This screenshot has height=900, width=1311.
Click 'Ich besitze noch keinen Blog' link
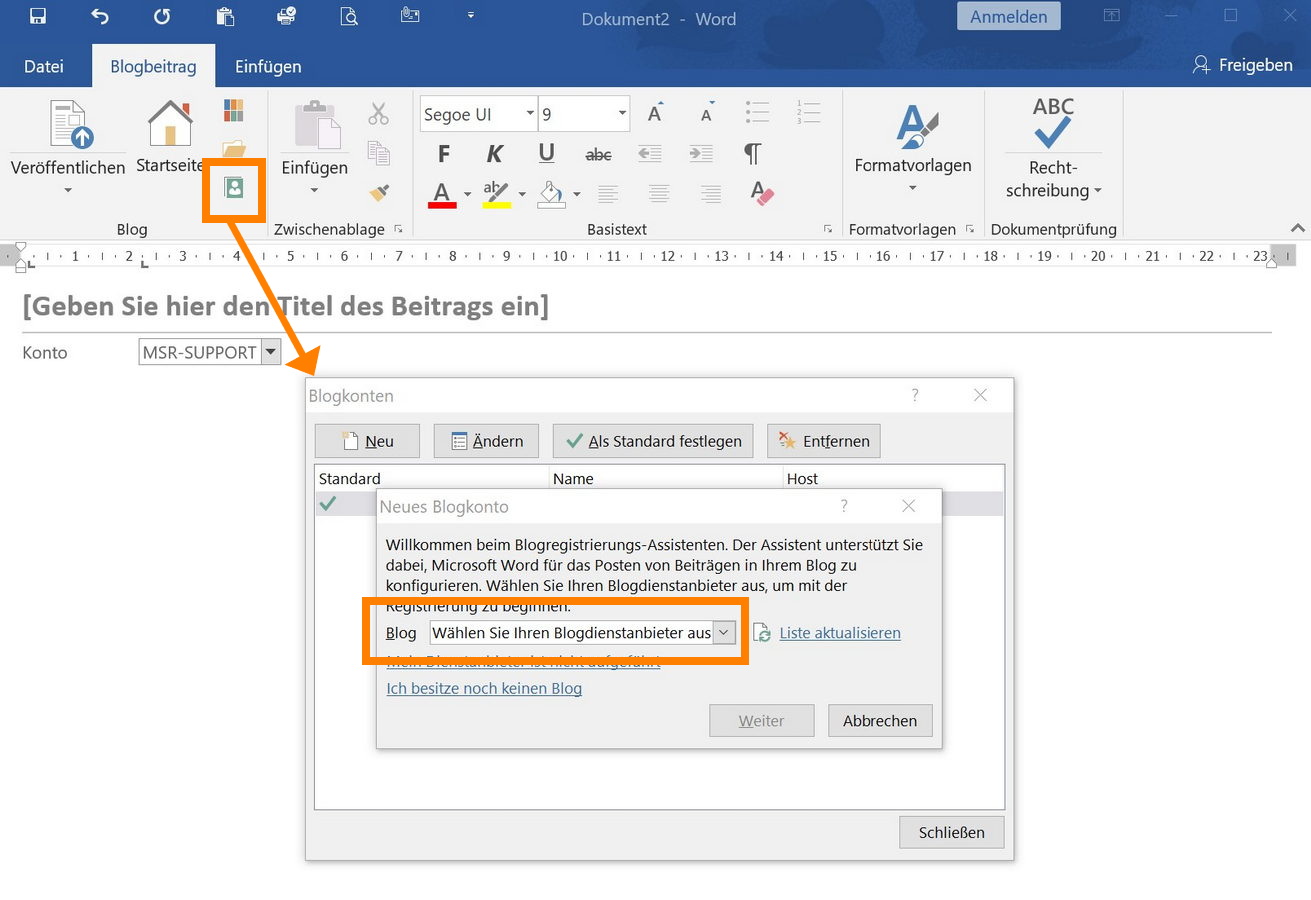[484, 688]
